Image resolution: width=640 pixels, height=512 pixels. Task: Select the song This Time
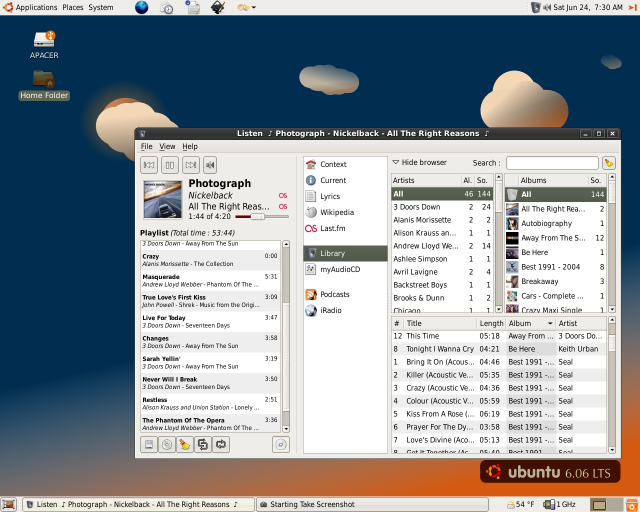click(x=499, y=336)
